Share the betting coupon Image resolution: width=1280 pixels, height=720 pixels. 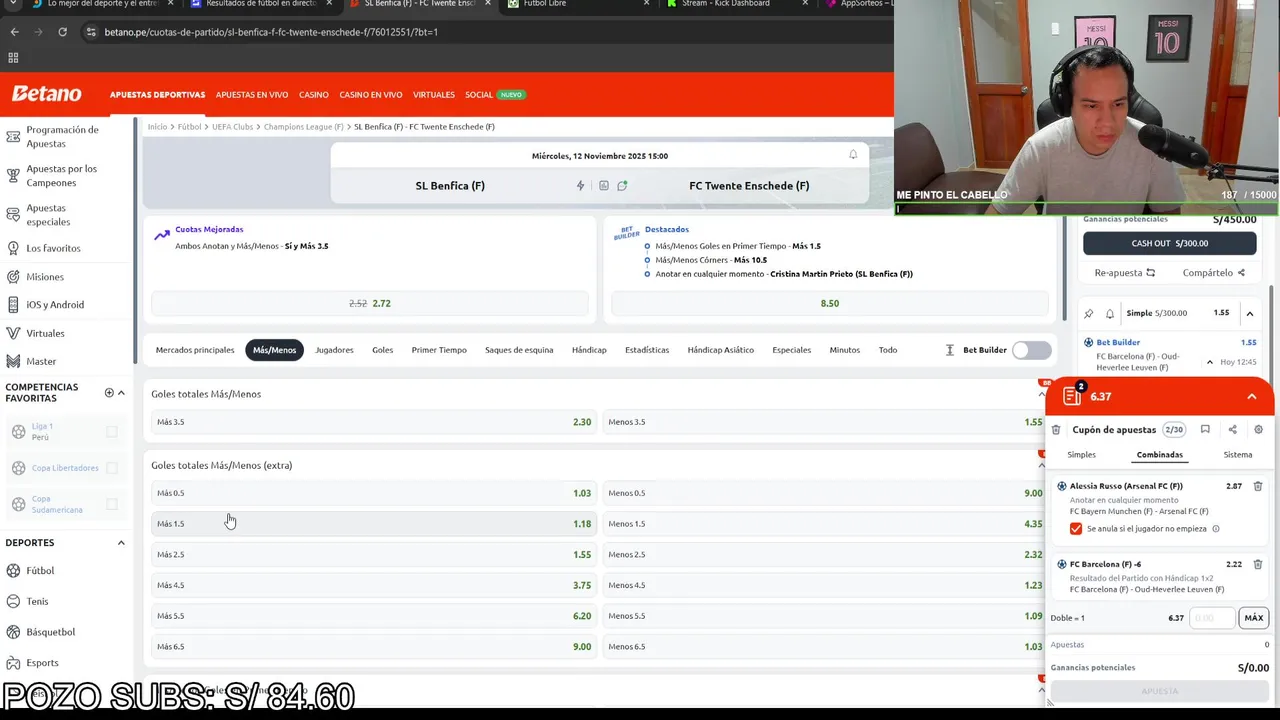pos(1232,430)
